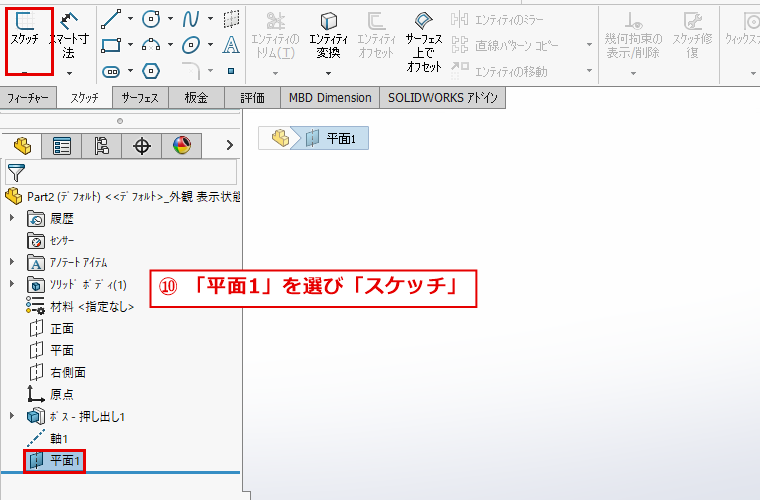Screen dimensions: 760x500
Task: Expand the 履歴 (History) folder
Action: pyautogui.click(x=12, y=218)
